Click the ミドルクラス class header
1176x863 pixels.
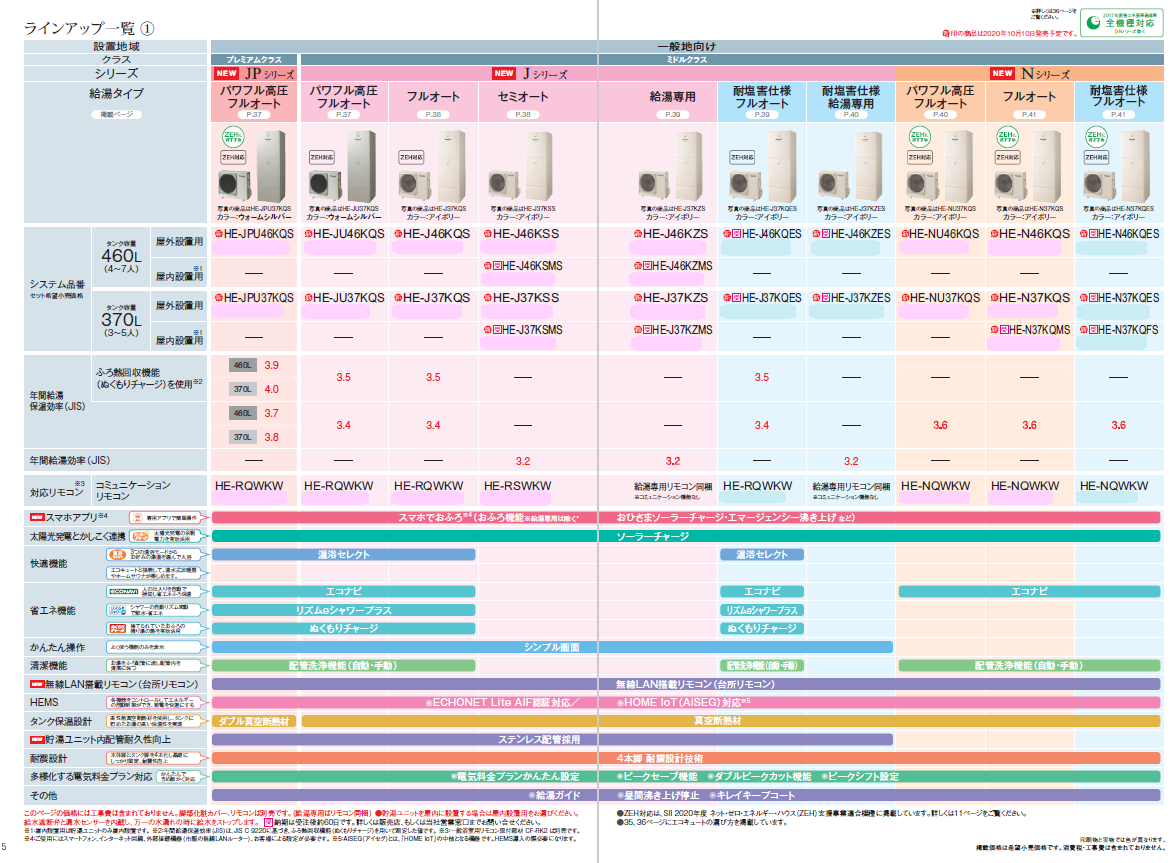[x=732, y=59]
